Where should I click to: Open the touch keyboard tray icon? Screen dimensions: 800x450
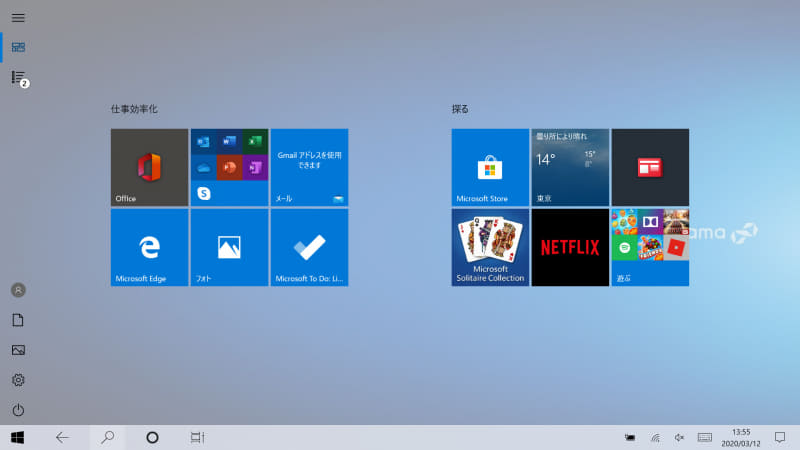[x=705, y=437]
